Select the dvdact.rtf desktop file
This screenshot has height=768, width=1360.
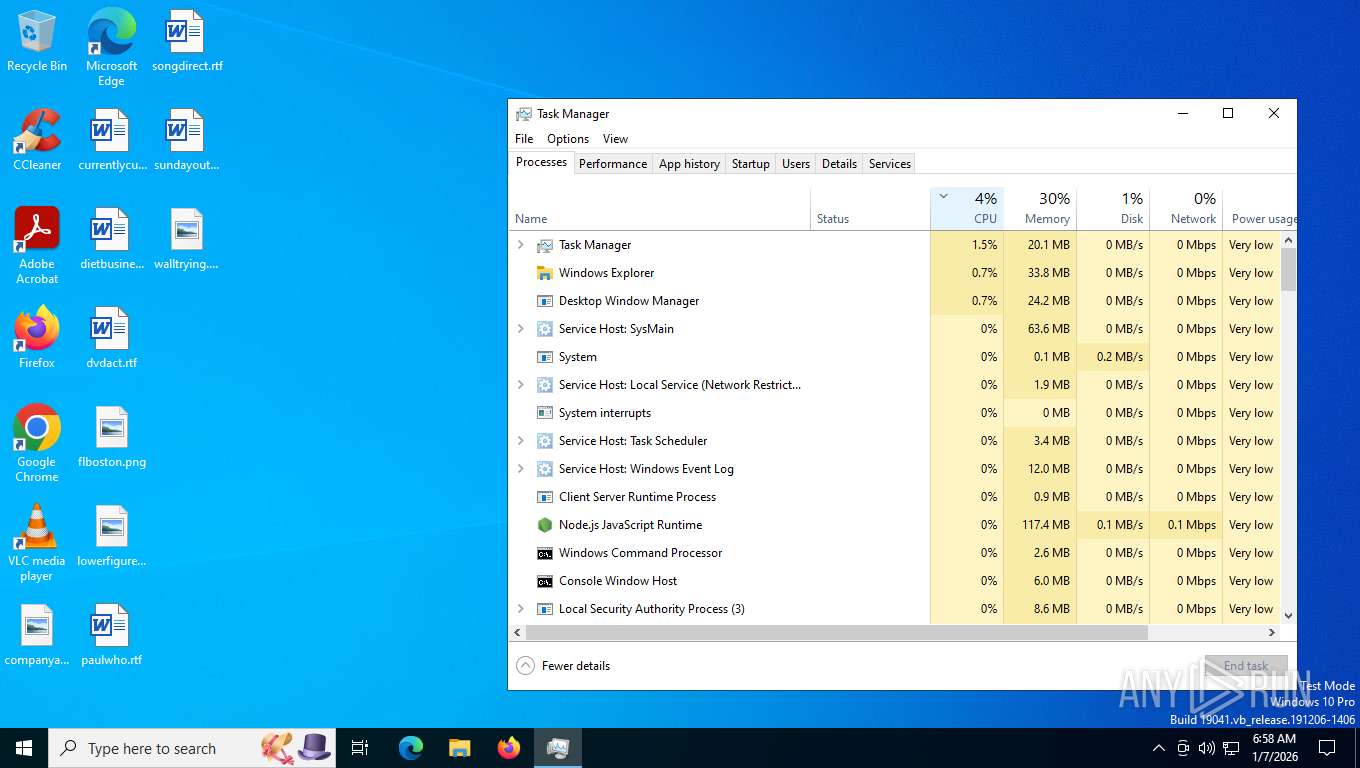coord(112,338)
